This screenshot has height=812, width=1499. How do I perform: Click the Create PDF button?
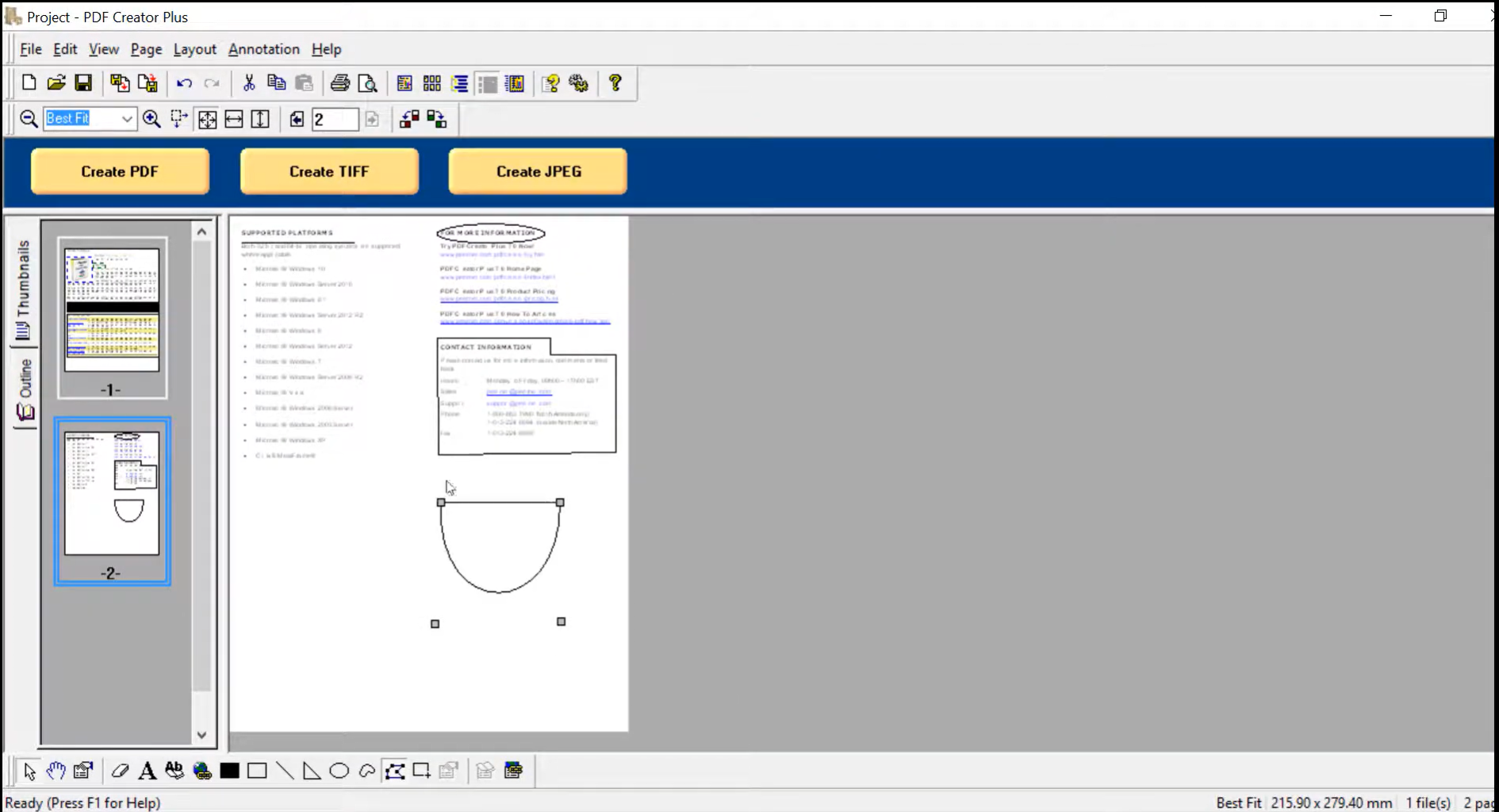pos(120,171)
